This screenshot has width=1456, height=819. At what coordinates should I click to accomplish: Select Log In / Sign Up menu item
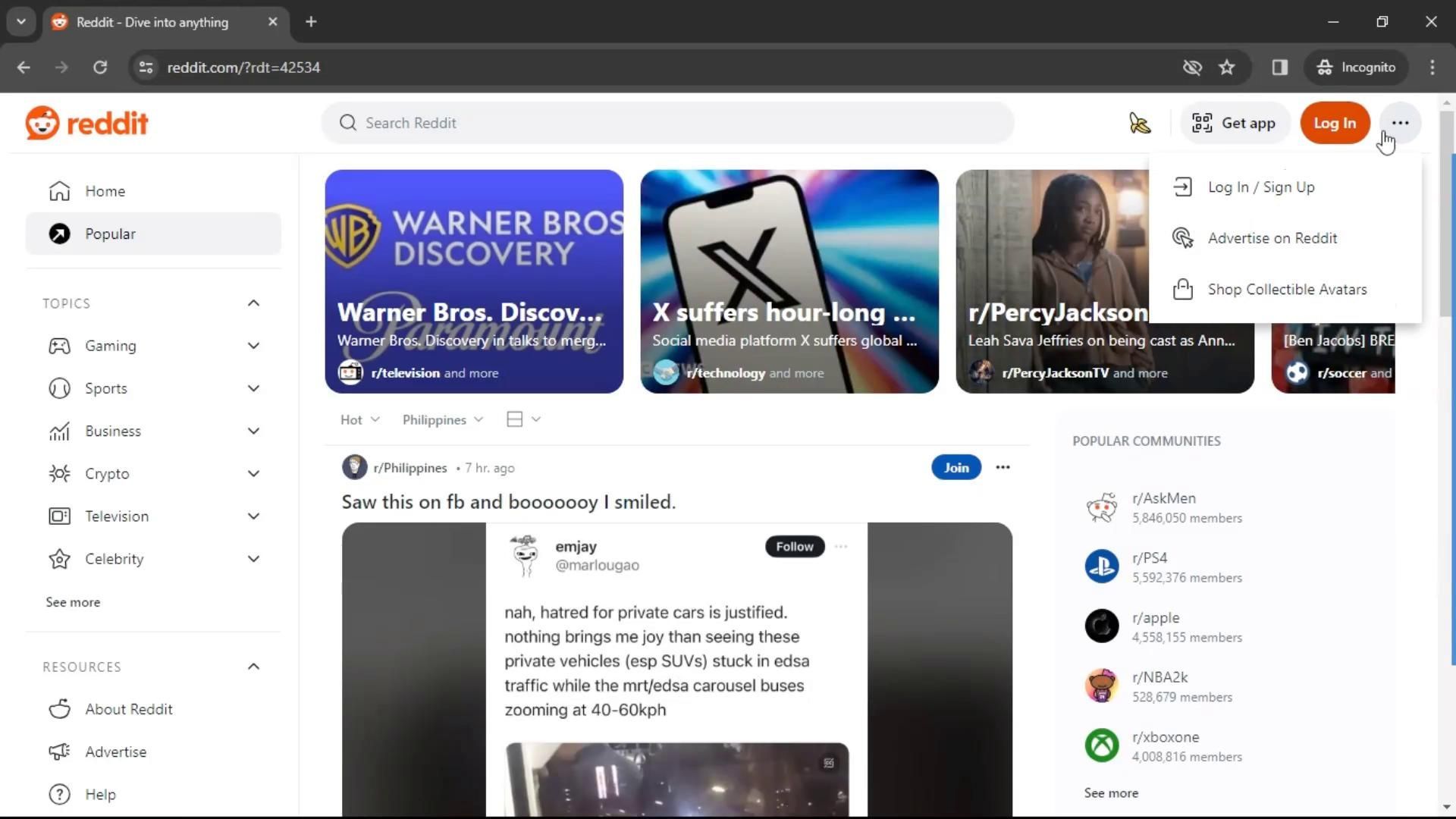(1260, 187)
